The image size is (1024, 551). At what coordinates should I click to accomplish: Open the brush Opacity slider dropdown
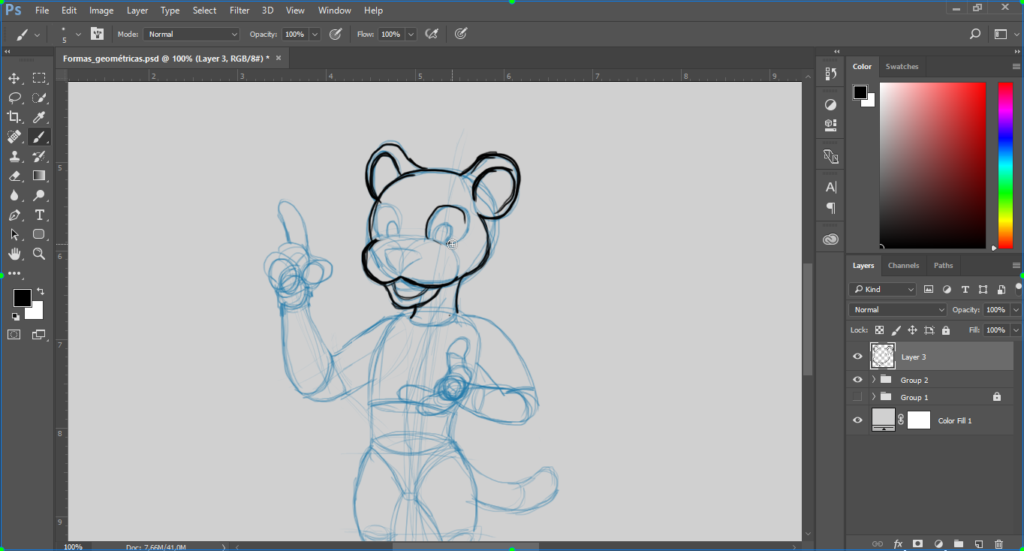315,34
